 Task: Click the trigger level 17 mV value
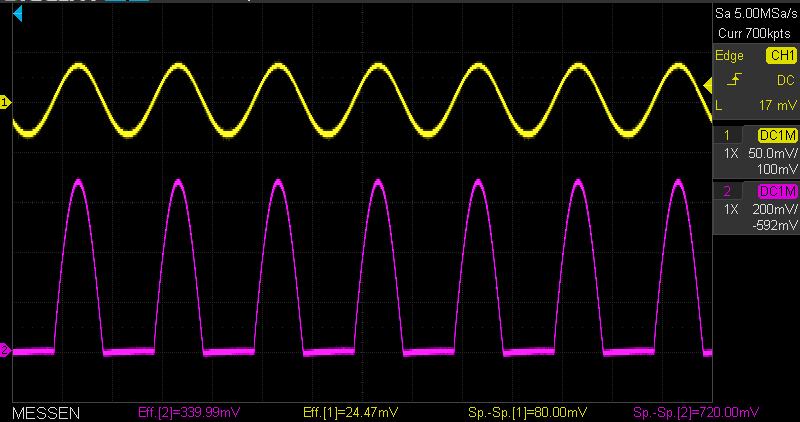click(778, 105)
